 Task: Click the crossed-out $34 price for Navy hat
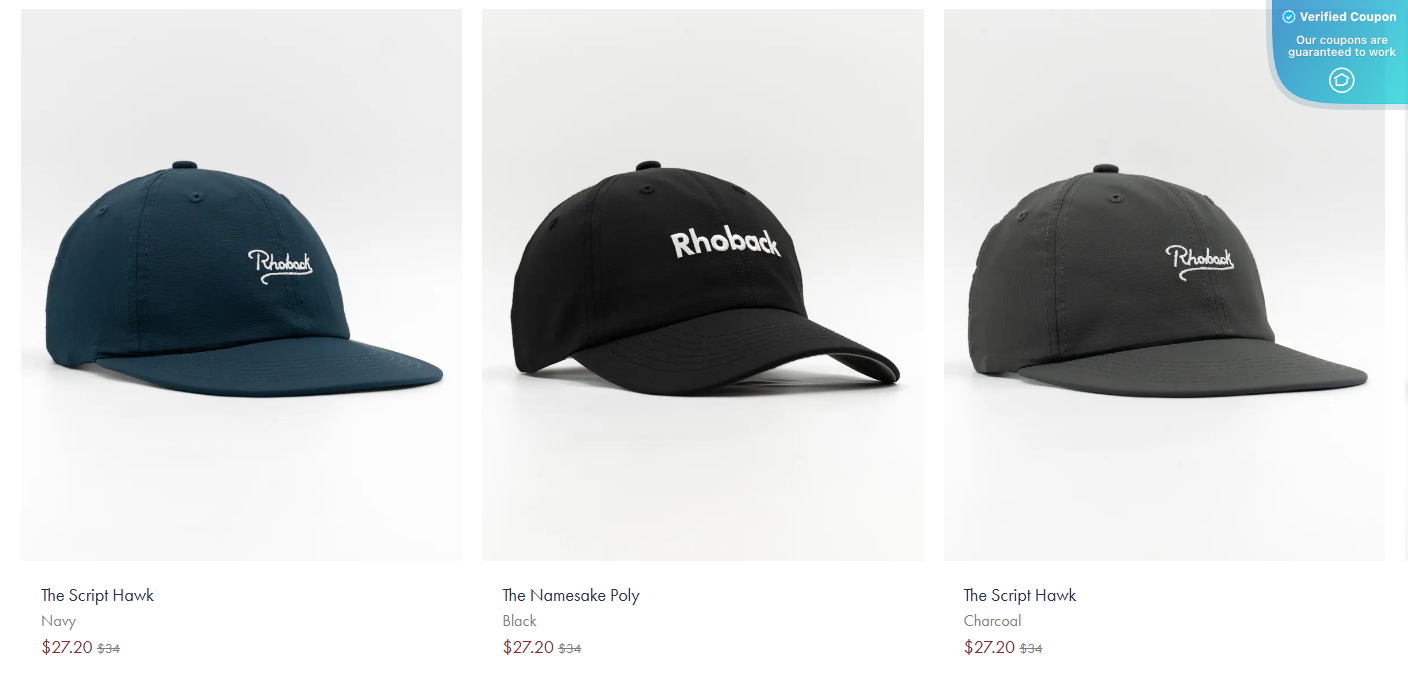(x=109, y=648)
